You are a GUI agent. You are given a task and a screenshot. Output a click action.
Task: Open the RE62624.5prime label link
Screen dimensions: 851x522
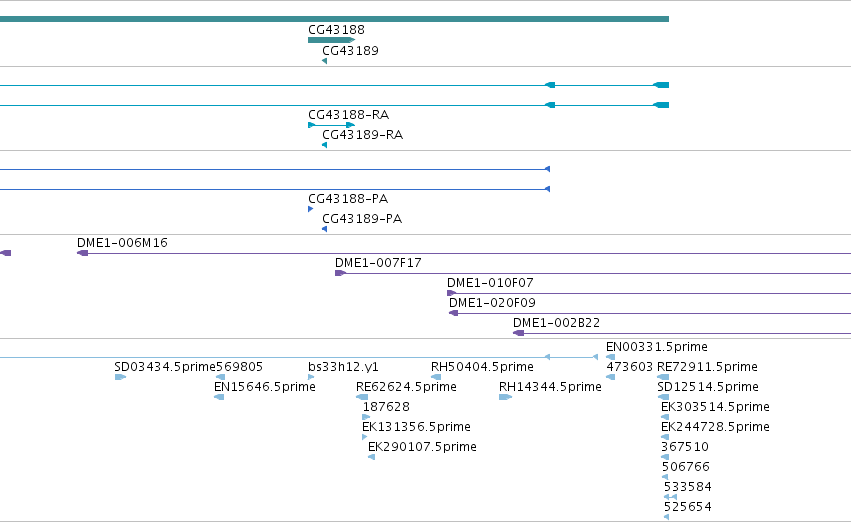406,387
